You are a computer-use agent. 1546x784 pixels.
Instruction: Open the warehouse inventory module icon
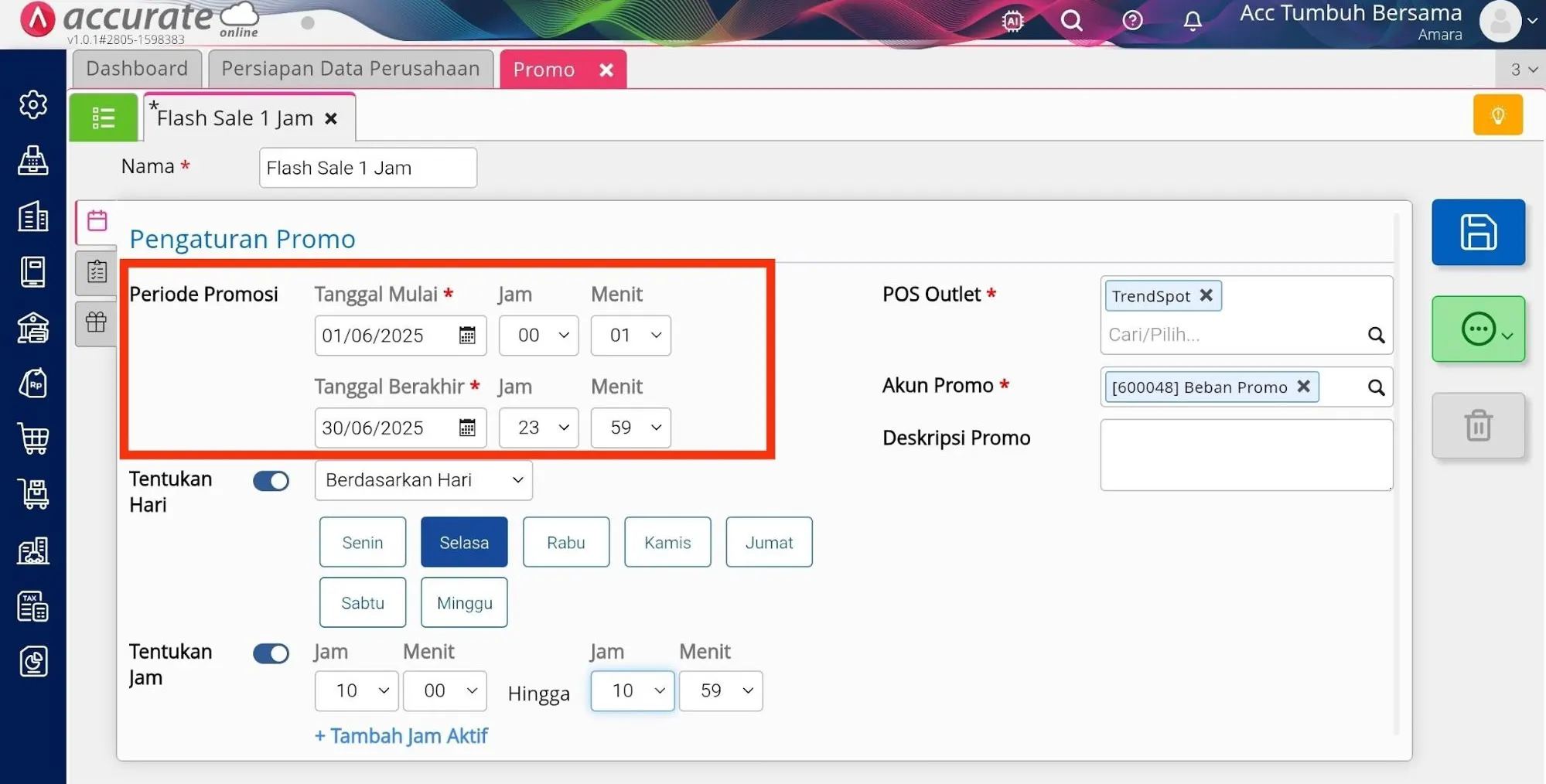(x=33, y=551)
